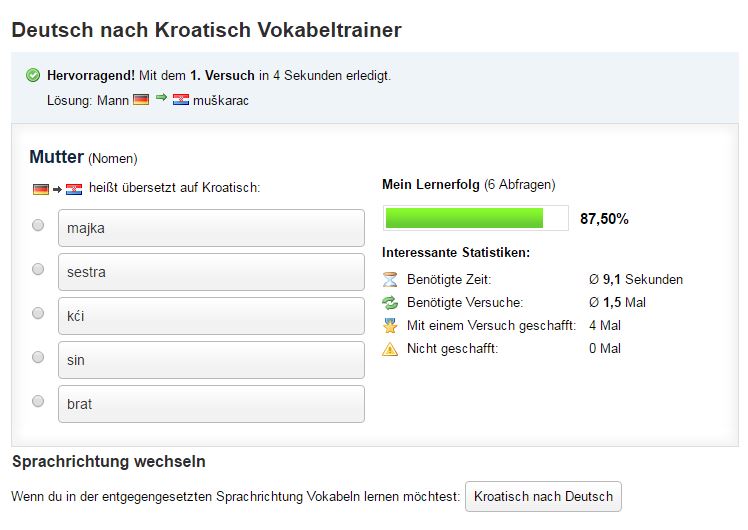The image size is (748, 530).
Task: Click the Croatian flag above the answers
Action: [x=74, y=189]
